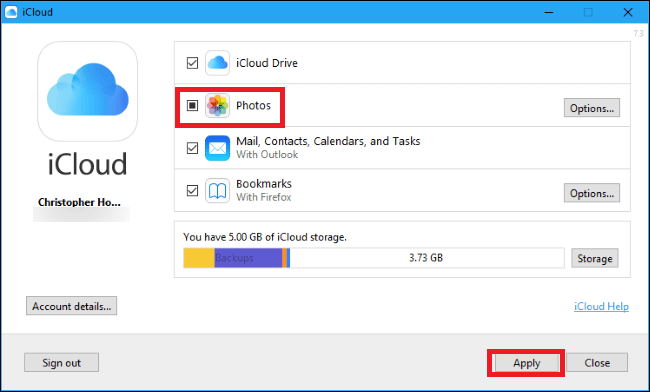
Task: Click the 'Photos' label
Action: coord(253,105)
